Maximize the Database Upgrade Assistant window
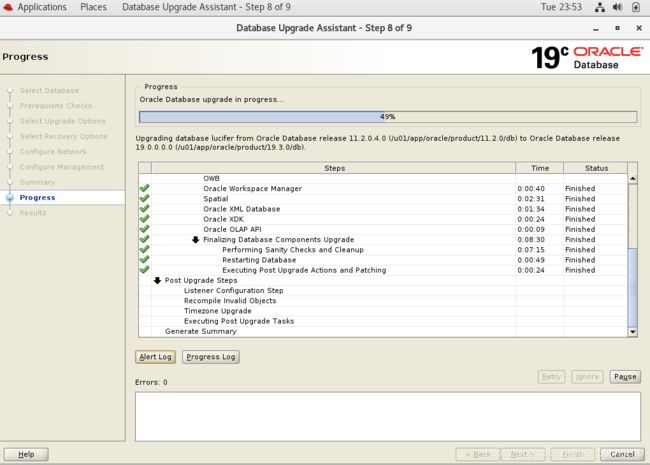650x465 pixels. click(617, 28)
